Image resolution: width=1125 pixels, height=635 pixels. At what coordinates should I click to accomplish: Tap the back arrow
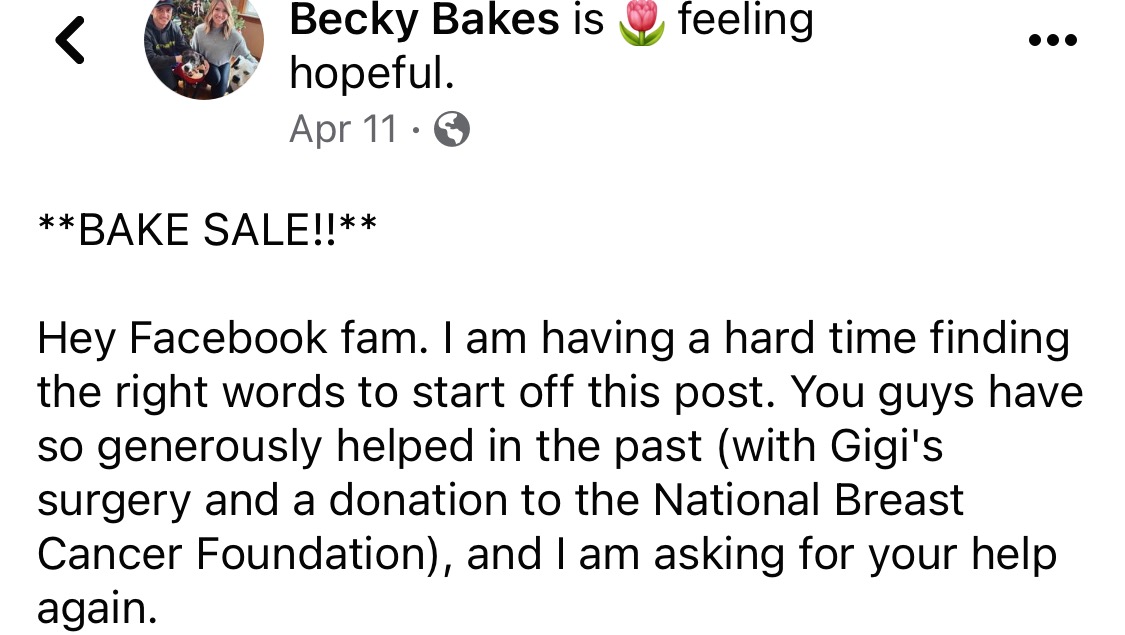click(x=71, y=42)
